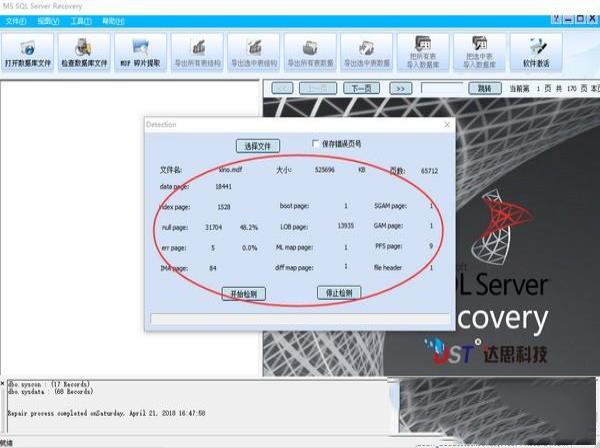Click the 跳转 jump button
600x448 pixels.
click(485, 88)
